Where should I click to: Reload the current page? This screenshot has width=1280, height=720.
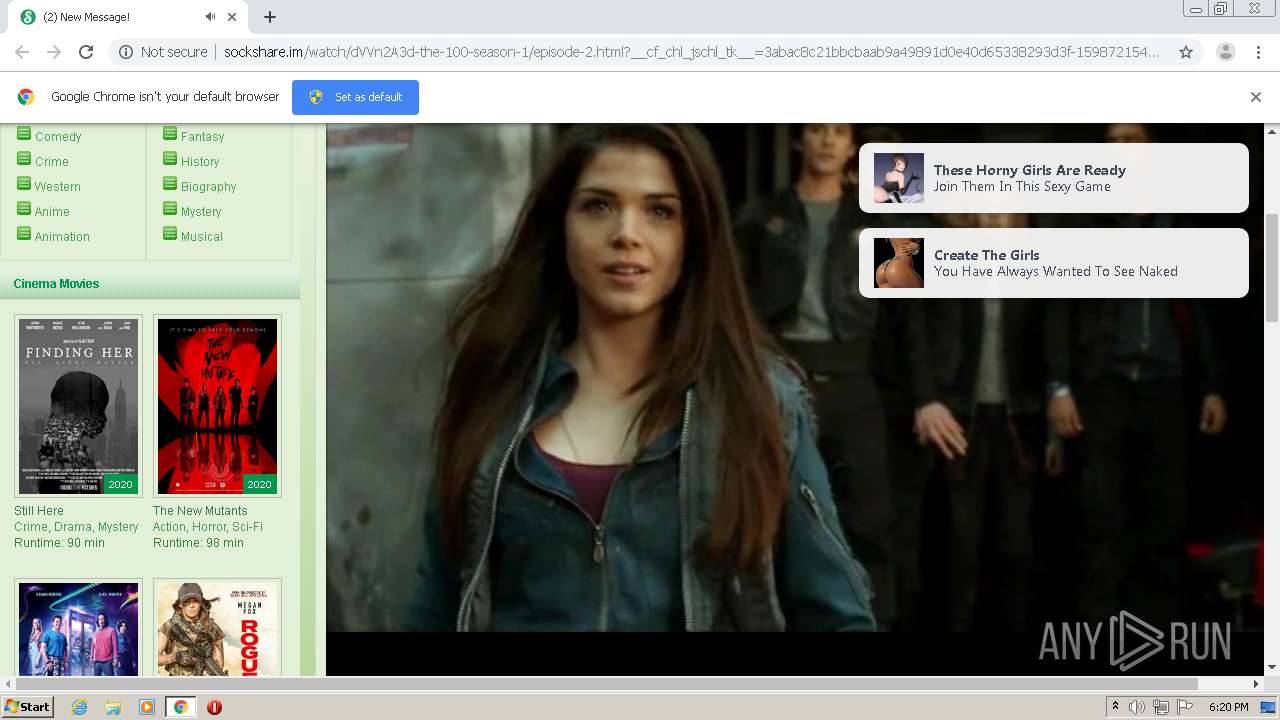[86, 52]
